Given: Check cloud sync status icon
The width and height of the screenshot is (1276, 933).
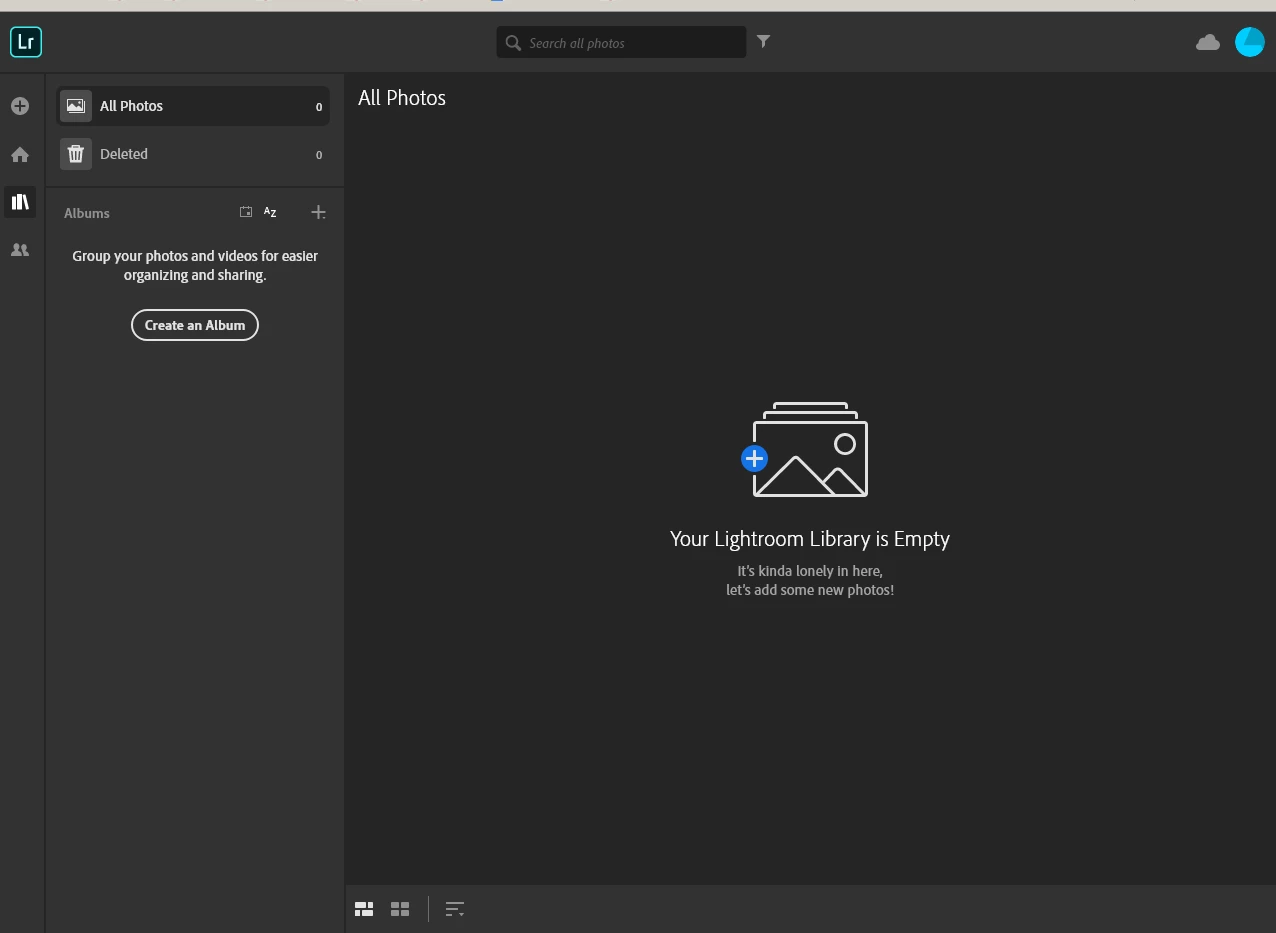Looking at the screenshot, I should 1208,42.
